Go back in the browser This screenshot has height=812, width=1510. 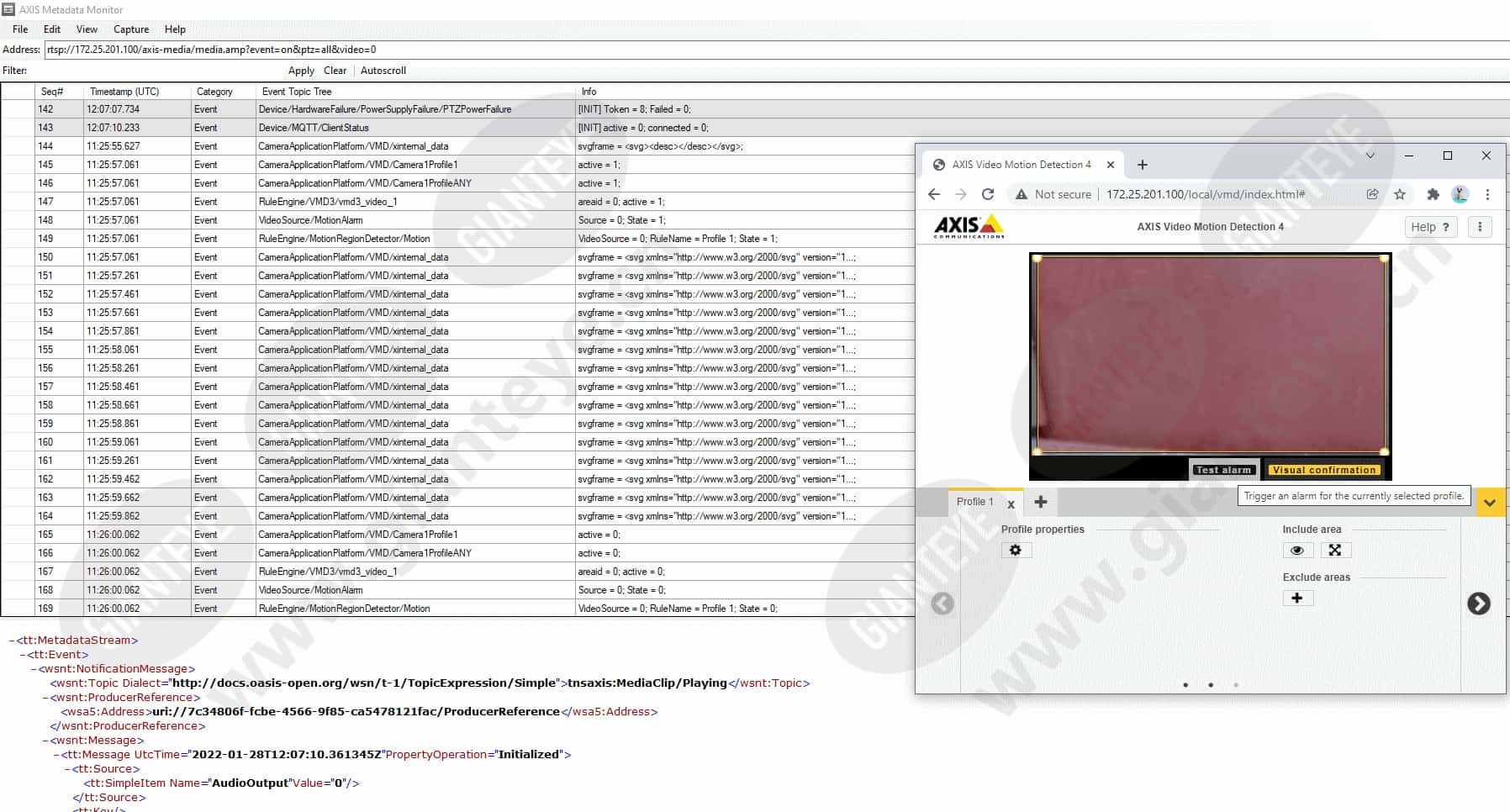(x=934, y=194)
